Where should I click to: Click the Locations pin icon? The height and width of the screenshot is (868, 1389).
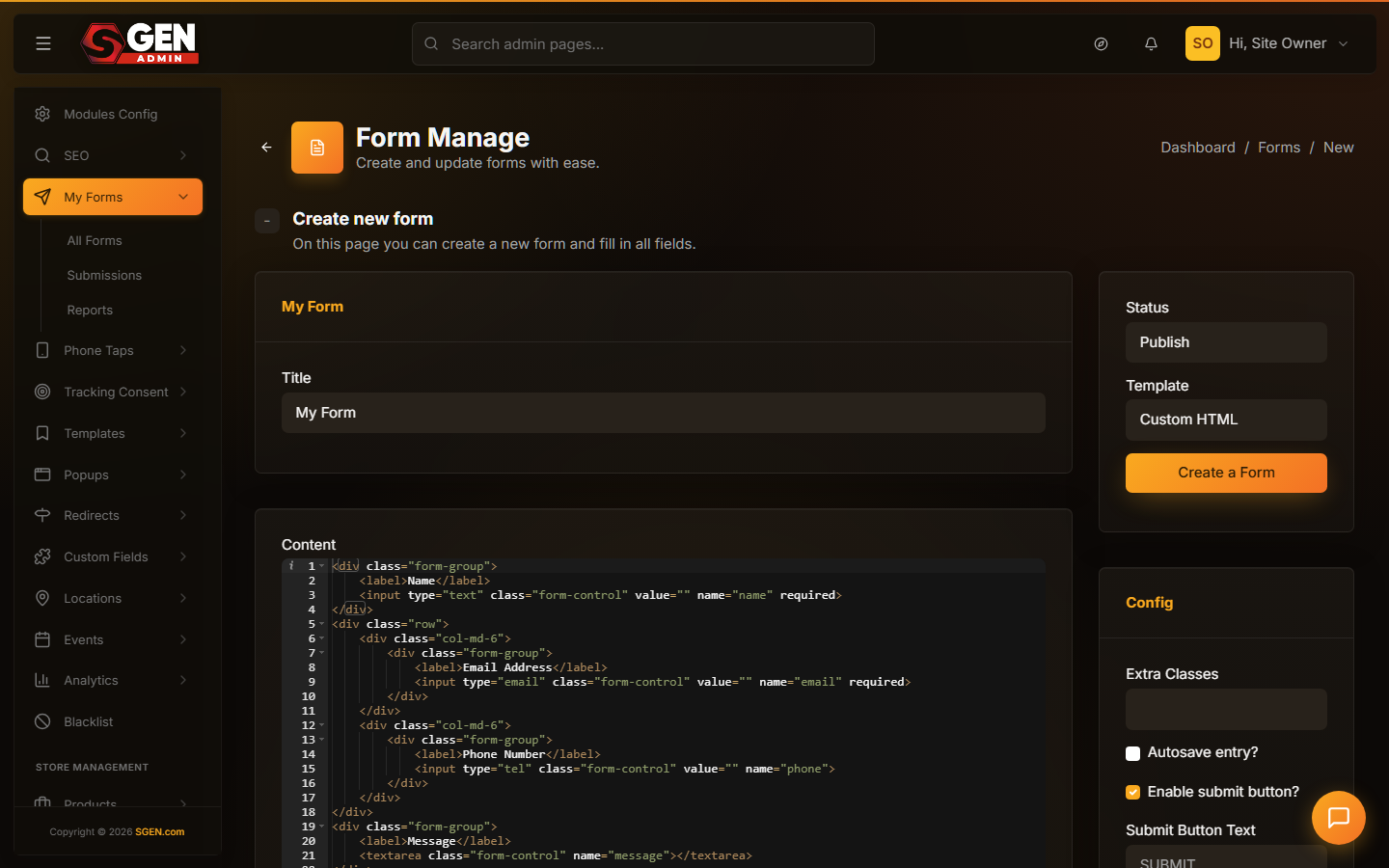pos(42,598)
